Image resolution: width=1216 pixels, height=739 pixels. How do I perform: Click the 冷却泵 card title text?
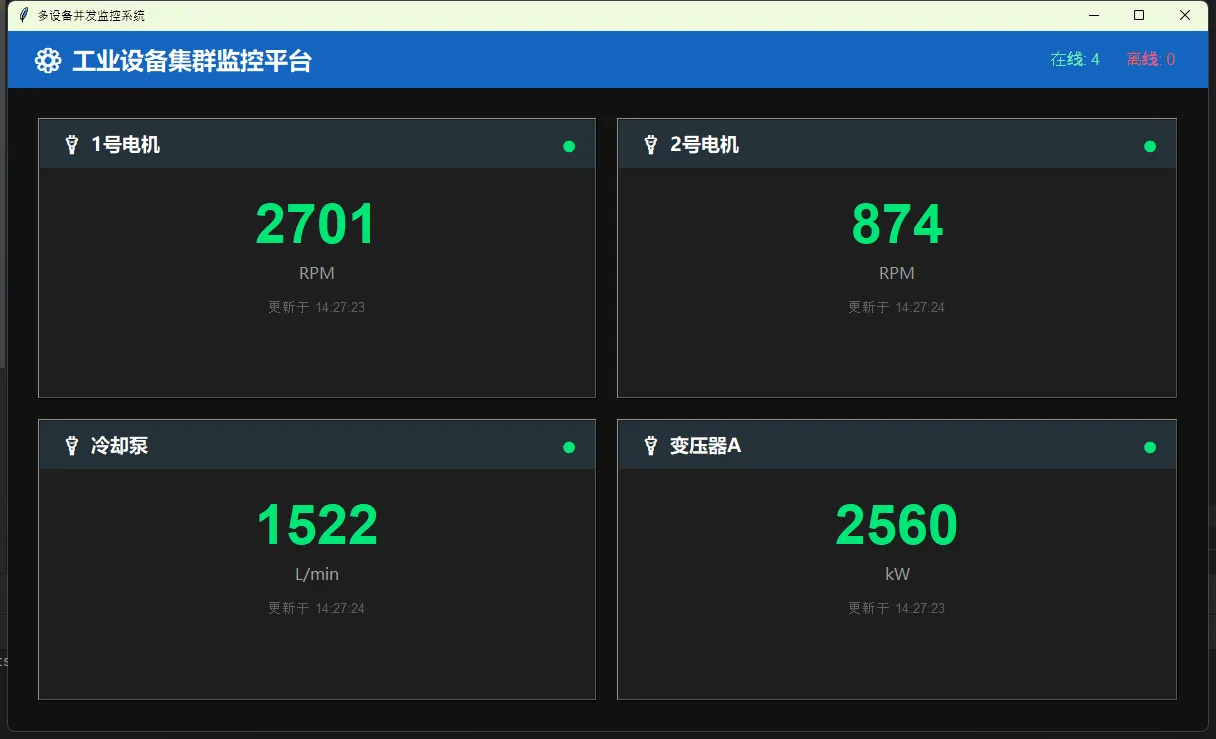click(119, 446)
